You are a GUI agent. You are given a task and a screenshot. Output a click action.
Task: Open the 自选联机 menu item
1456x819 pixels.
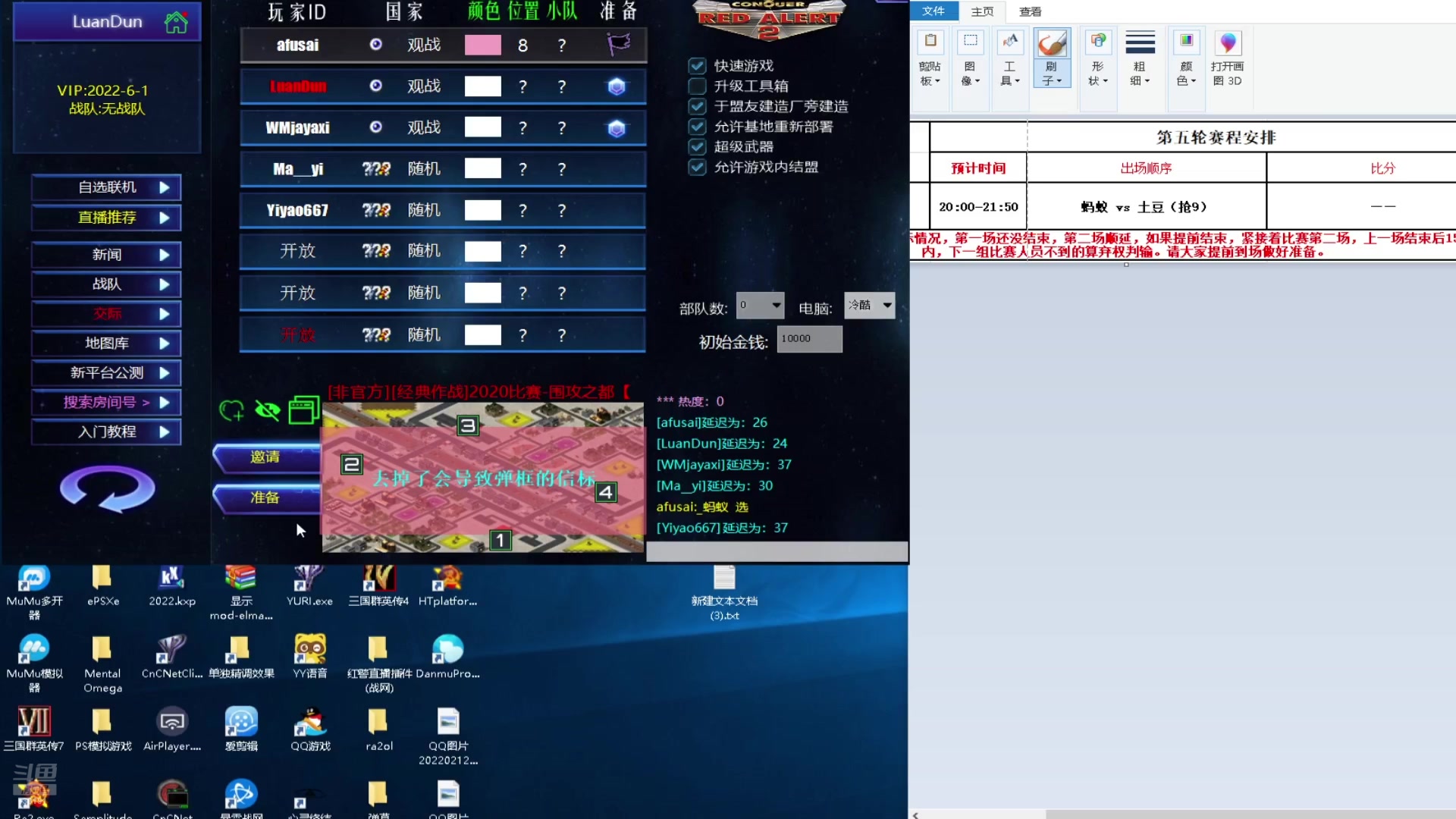107,187
